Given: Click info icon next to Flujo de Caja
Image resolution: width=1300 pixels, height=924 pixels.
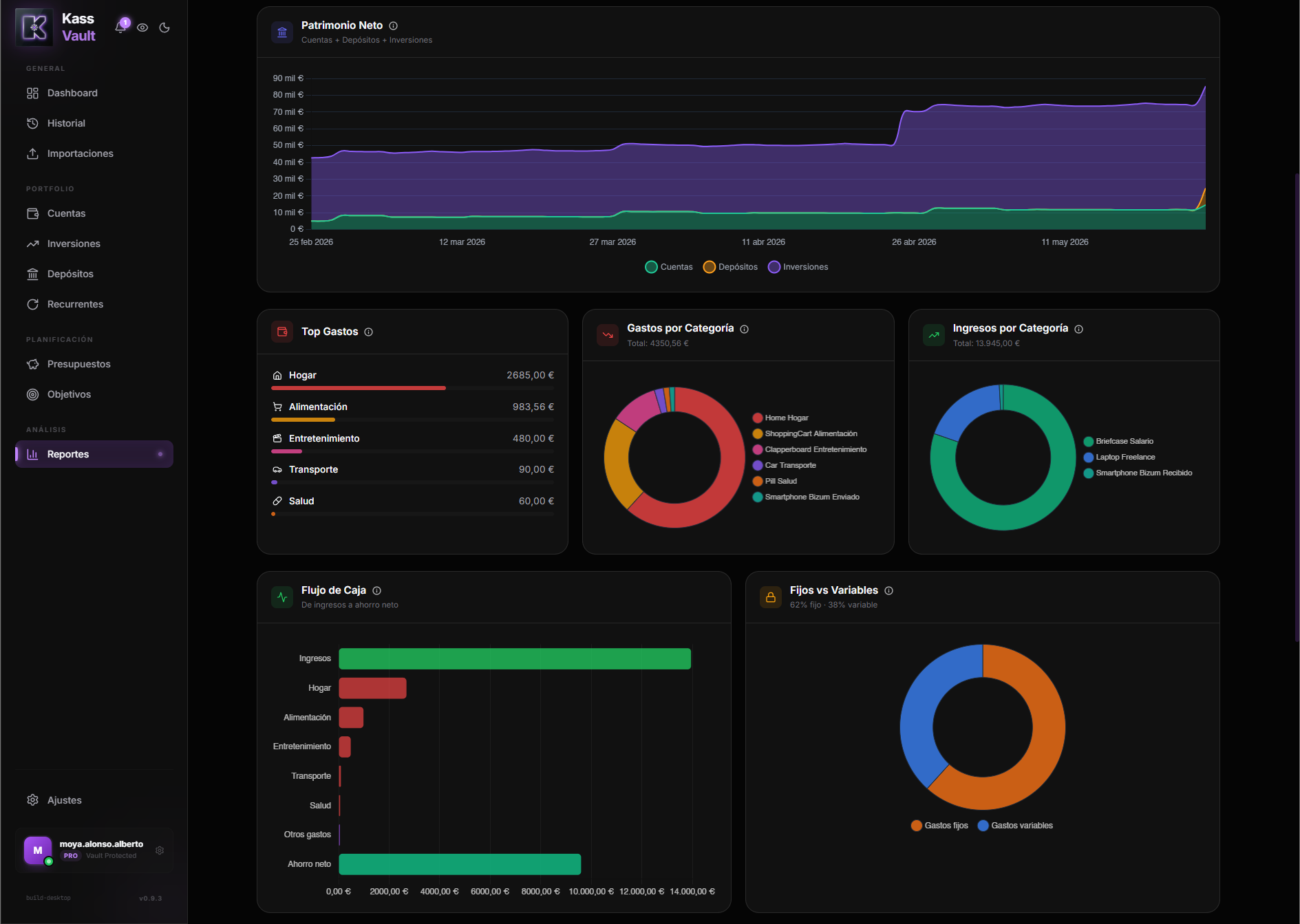Looking at the screenshot, I should pos(377,590).
